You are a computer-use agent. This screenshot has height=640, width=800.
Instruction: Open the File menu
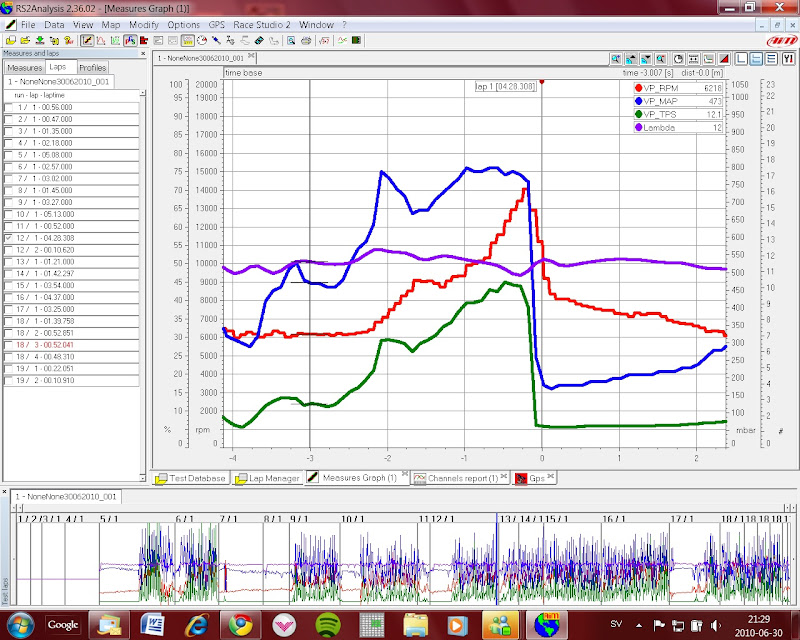(x=28, y=24)
